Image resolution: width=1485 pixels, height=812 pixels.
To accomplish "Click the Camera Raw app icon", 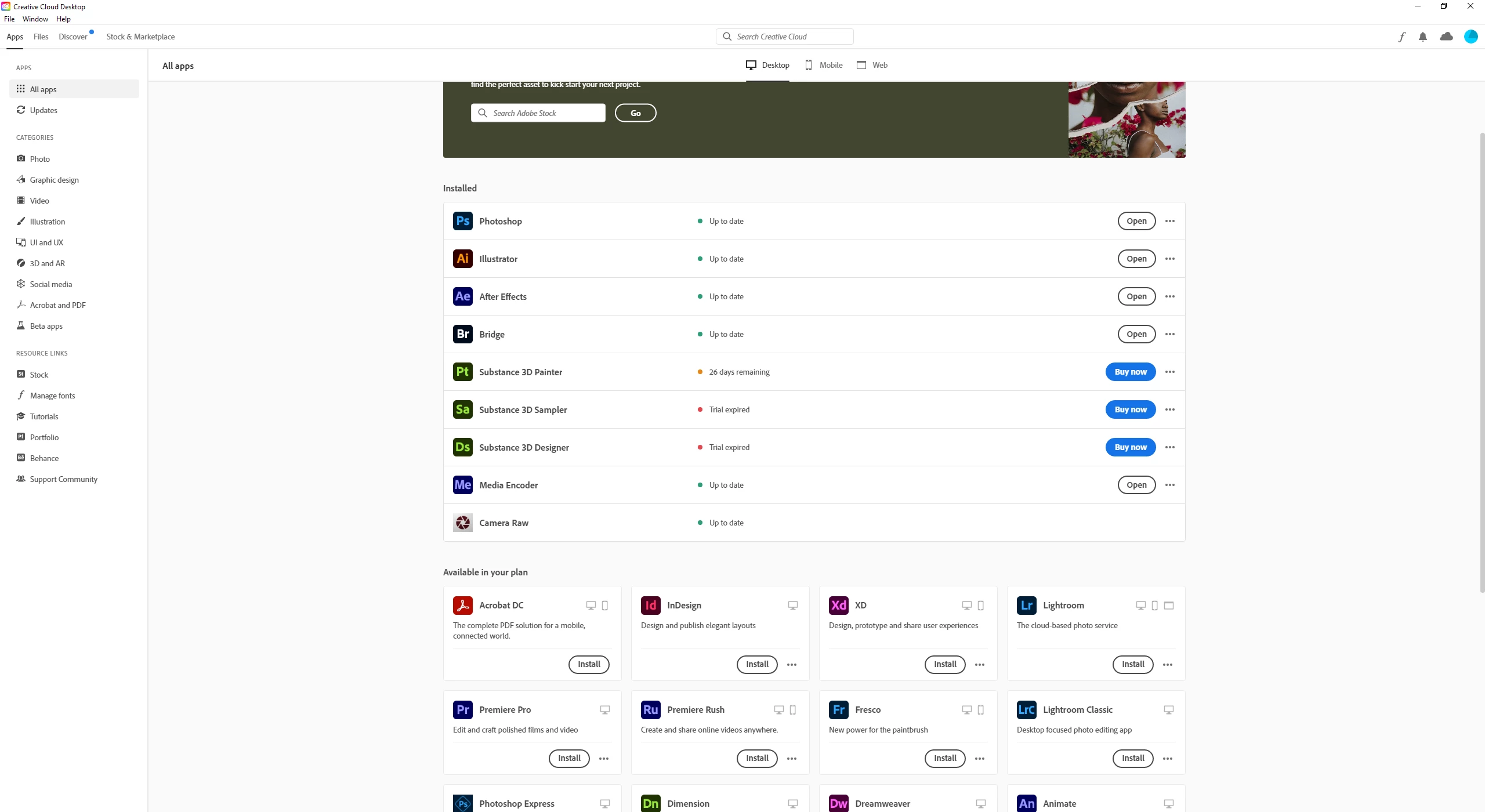I will tap(462, 523).
